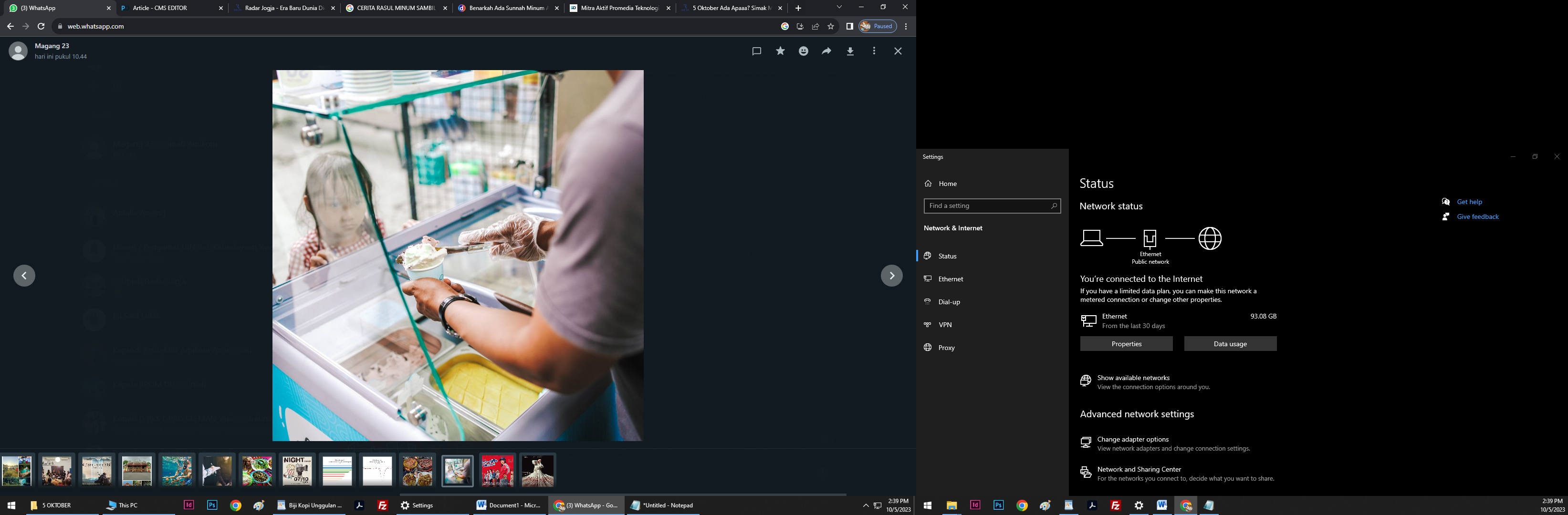Viewport: 1568px width, 515px height.
Task: Star this photo in WhatsApp viewer
Action: pyautogui.click(x=780, y=51)
